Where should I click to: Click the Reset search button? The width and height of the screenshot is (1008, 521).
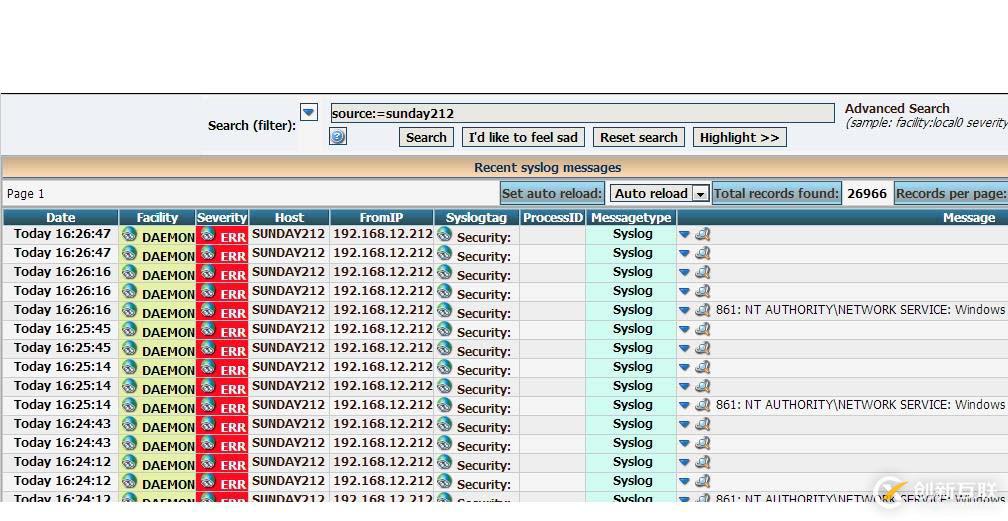click(638, 137)
